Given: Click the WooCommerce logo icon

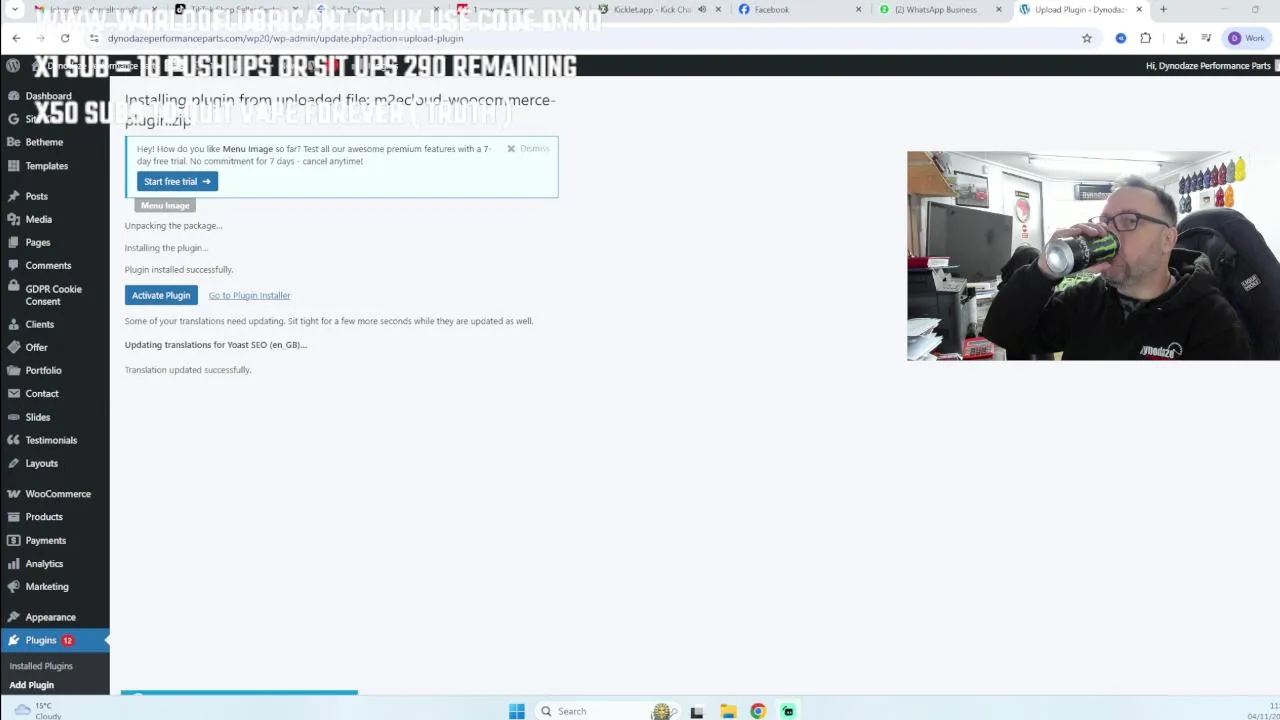Looking at the screenshot, I should (x=13, y=494).
